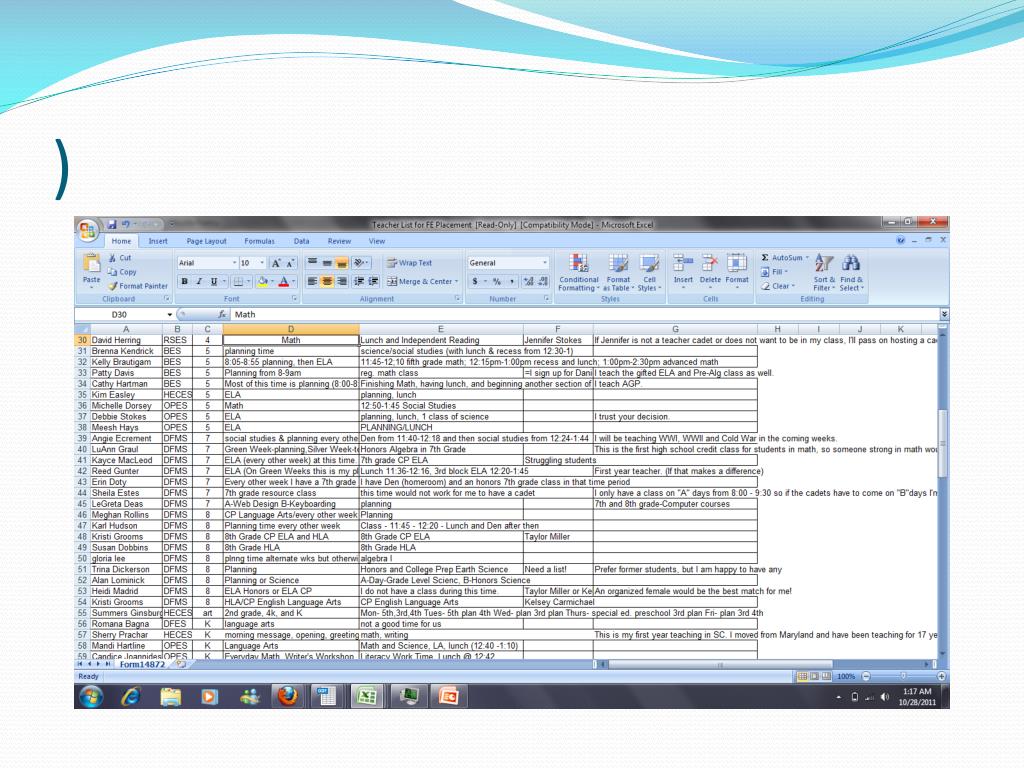Click the Merge & Center button
Viewport: 1024px width, 768px height.
click(x=420, y=282)
